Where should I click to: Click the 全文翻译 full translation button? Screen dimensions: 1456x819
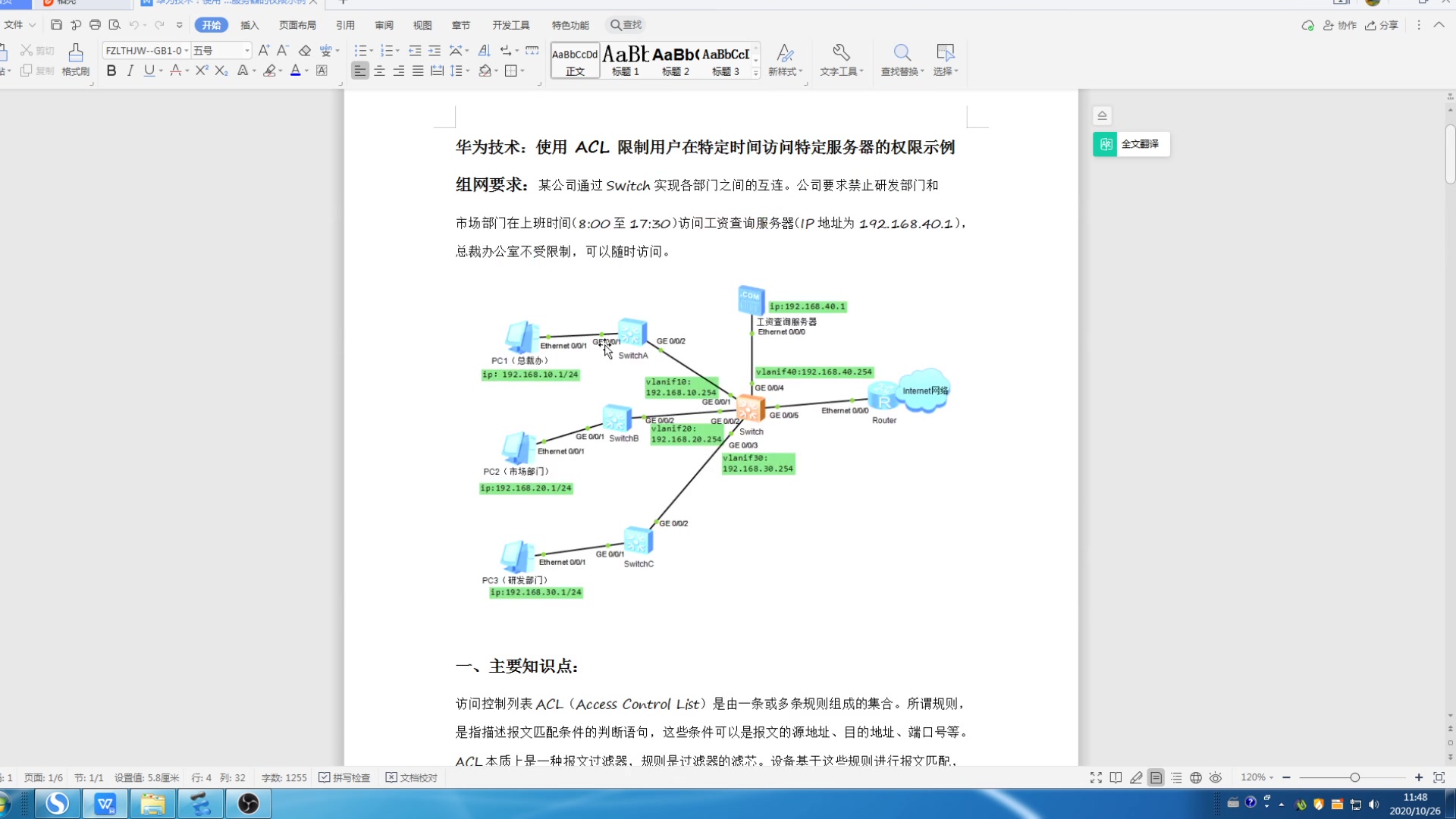[x=1131, y=144]
